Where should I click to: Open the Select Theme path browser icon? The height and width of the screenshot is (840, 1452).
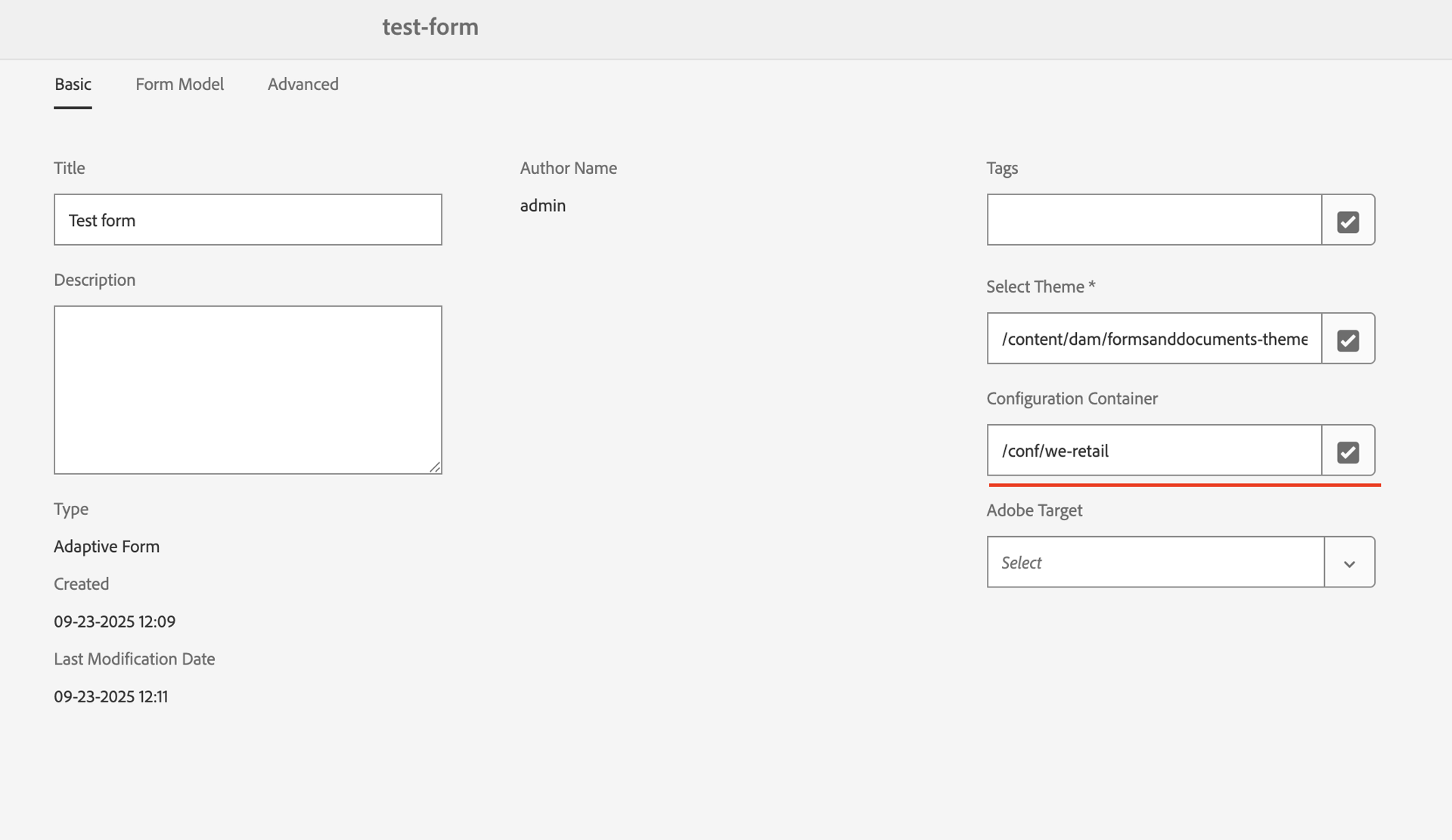(x=1348, y=339)
